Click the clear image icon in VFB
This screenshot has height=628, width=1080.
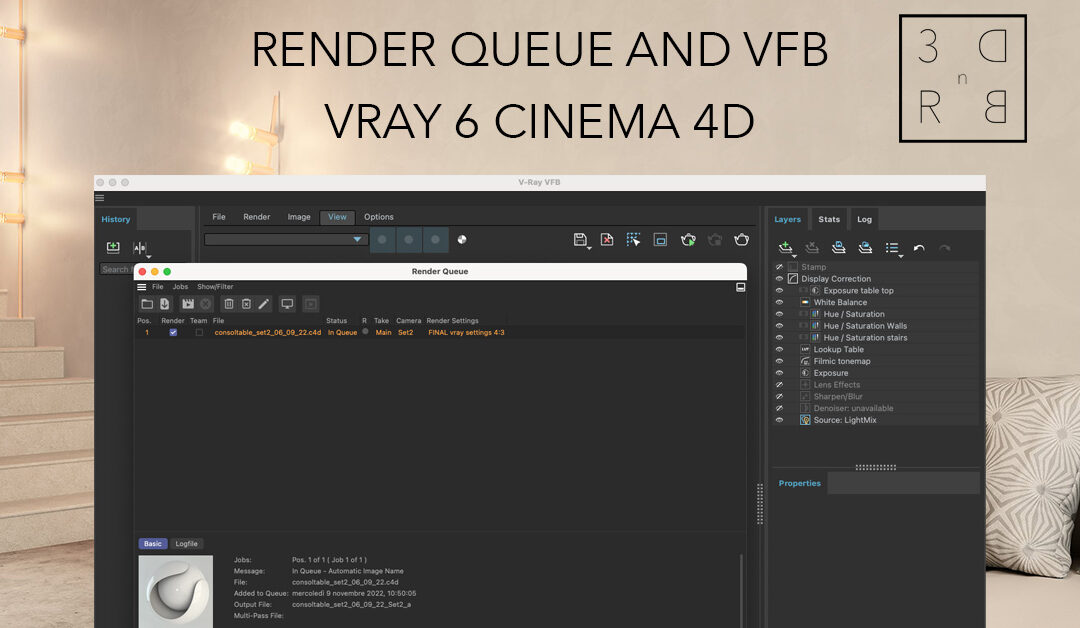pyautogui.click(x=606, y=239)
